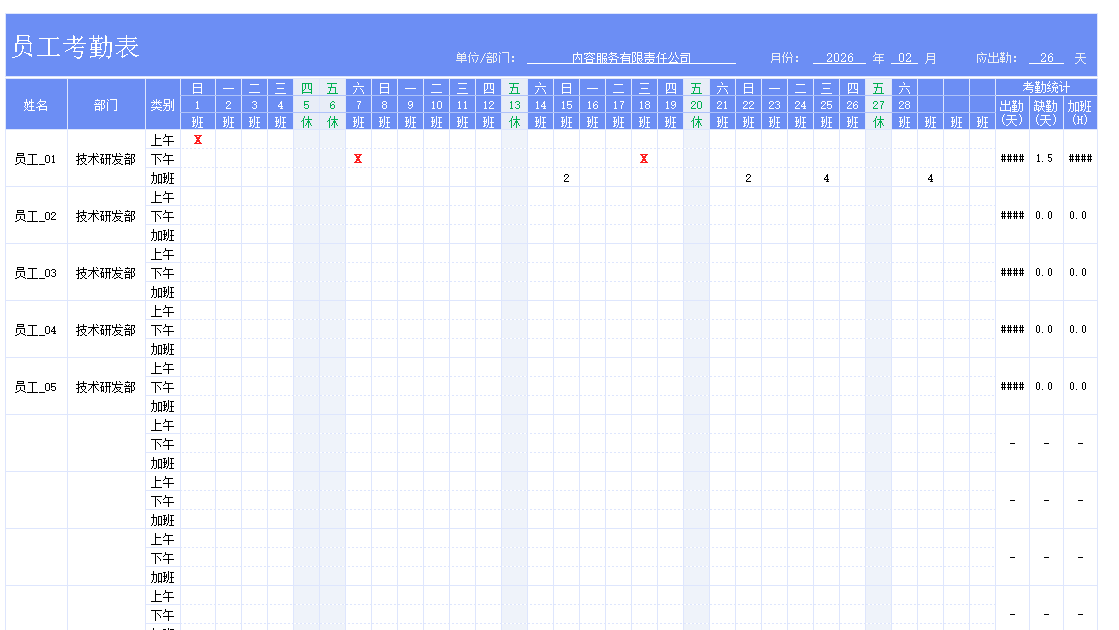Viewport: 1119px width, 630px height.
Task: Click the 加班(H) statistics column header
Action: pos(1079,112)
